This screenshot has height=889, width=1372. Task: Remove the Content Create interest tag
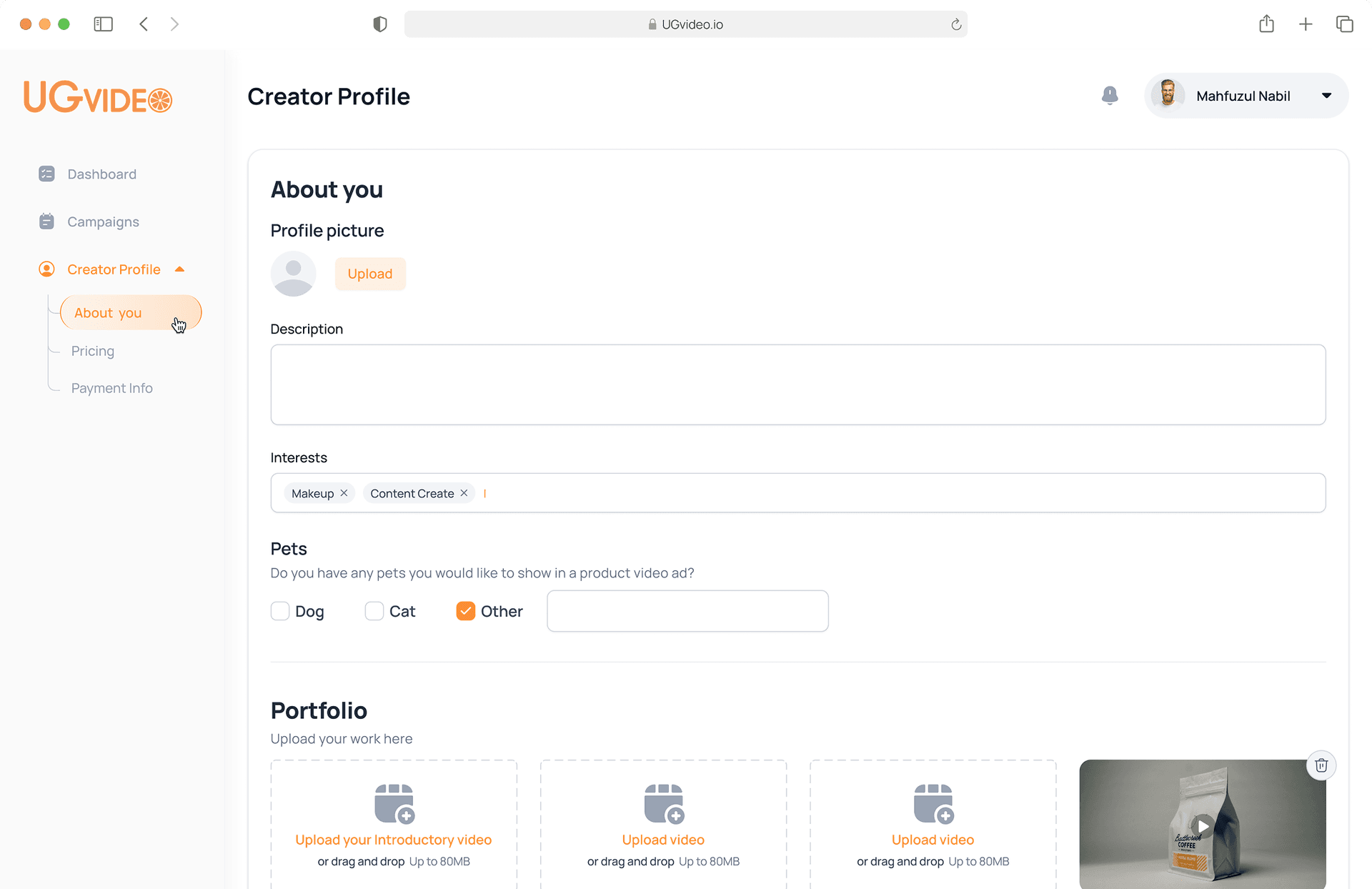[464, 493]
